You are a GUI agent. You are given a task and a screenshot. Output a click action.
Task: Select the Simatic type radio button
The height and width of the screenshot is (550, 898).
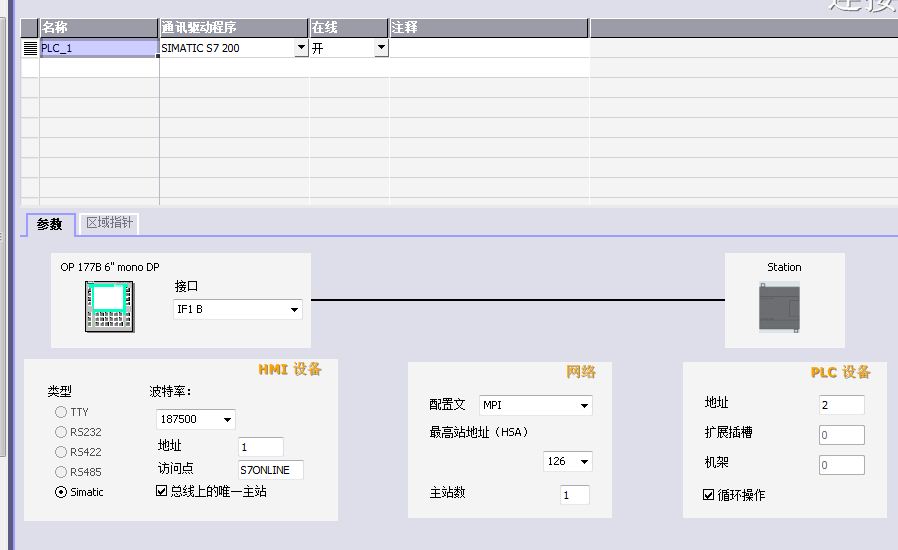[x=61, y=492]
